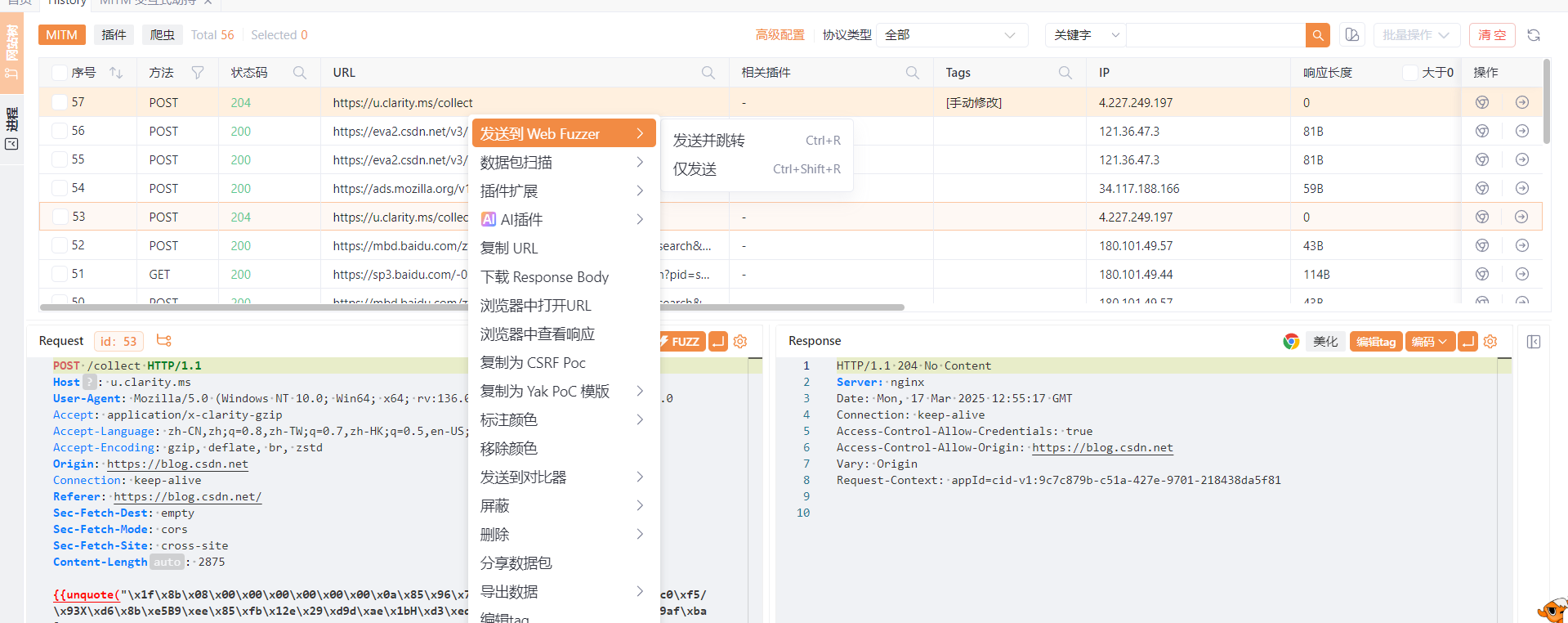This screenshot has height=623, width=1568.
Task: Check the box for row 57
Action: coord(59,102)
